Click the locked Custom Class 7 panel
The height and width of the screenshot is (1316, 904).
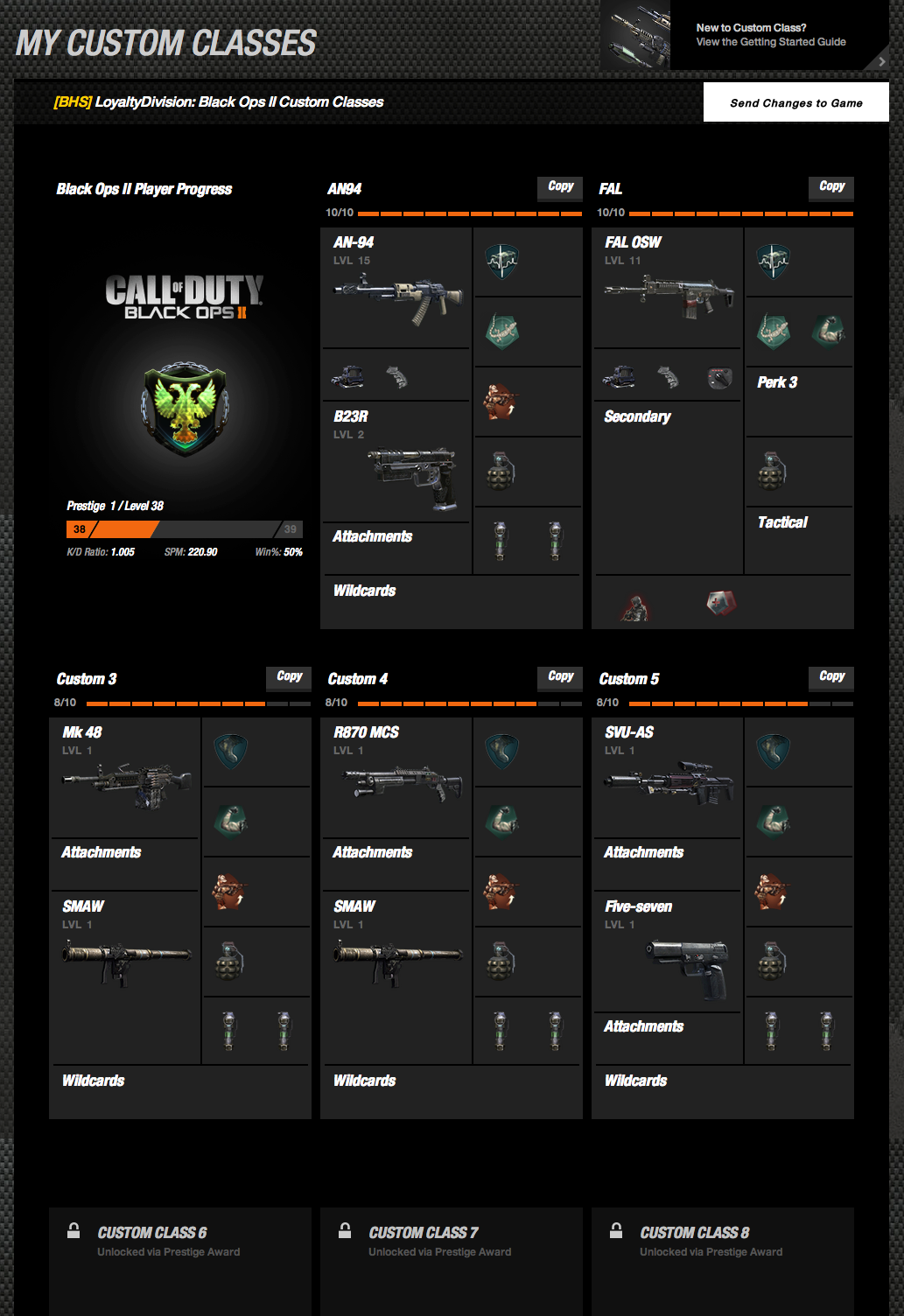click(452, 1261)
